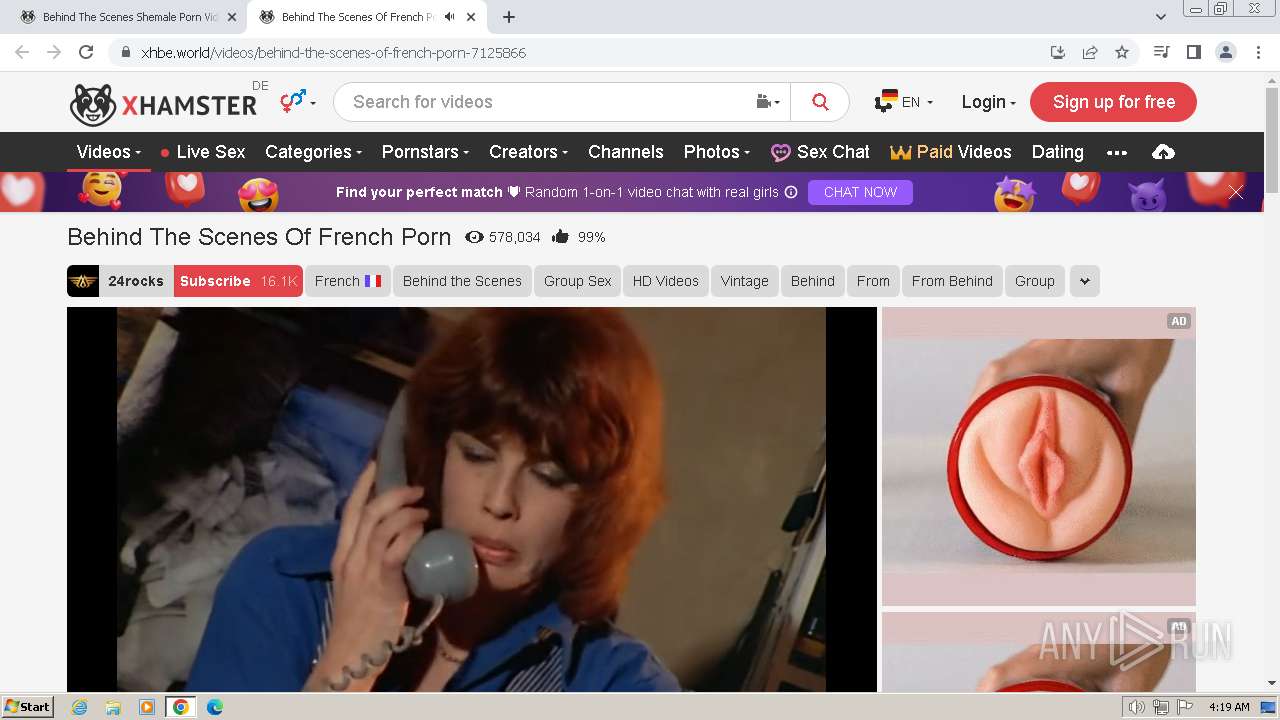Image resolution: width=1280 pixels, height=720 pixels.
Task: Open Microsoft Edge from taskbar
Action: pyautogui.click(x=214, y=707)
